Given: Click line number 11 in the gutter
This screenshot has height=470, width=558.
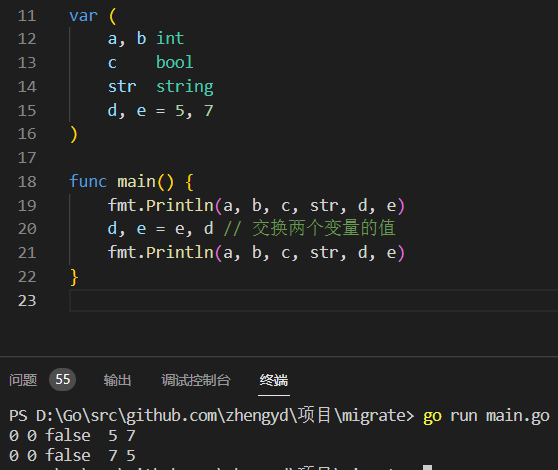Looking at the screenshot, I should 27,16.
